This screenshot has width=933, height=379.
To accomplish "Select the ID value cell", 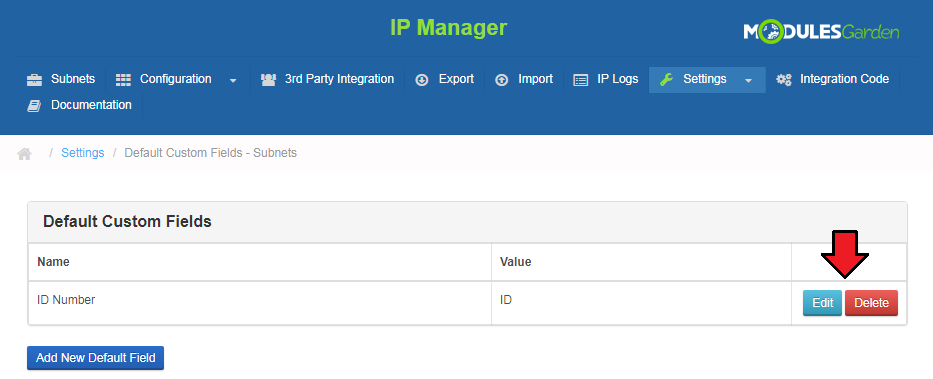I will click(x=641, y=303).
